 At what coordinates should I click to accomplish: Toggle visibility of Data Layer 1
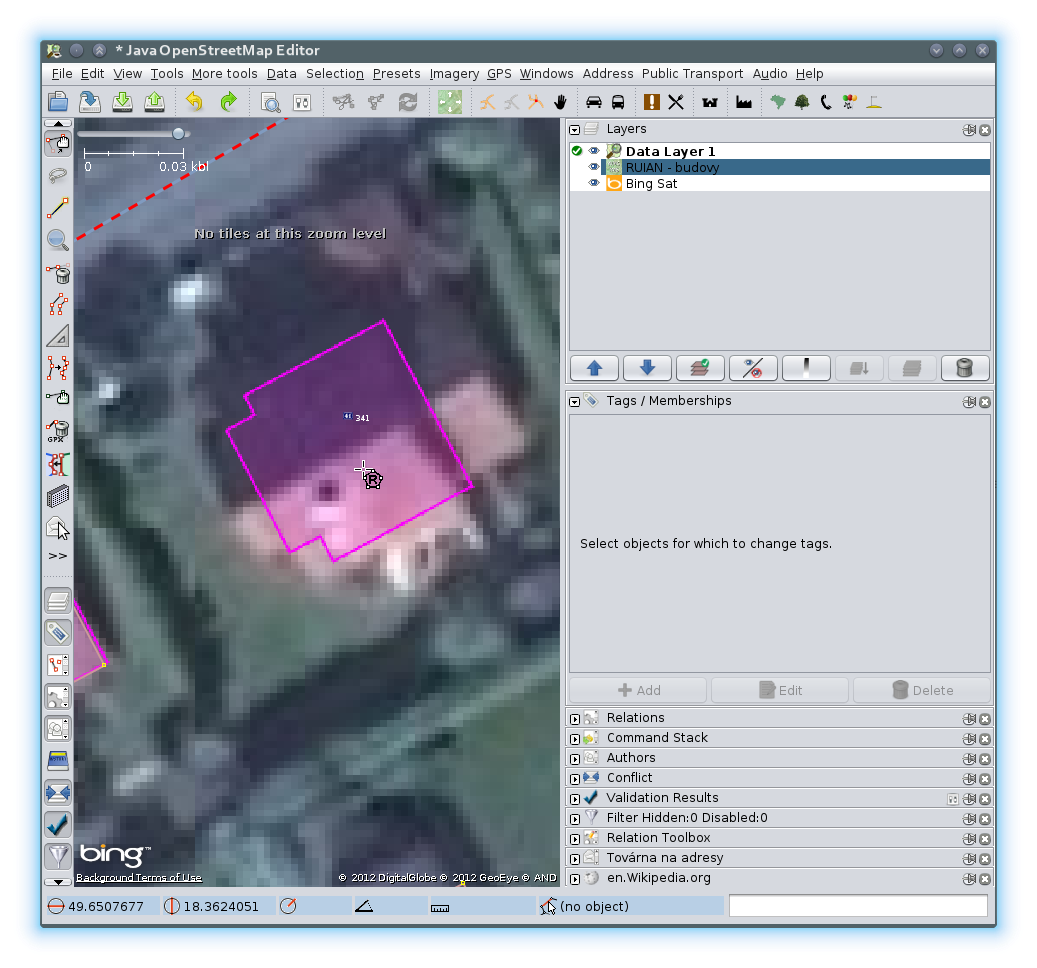(x=594, y=151)
